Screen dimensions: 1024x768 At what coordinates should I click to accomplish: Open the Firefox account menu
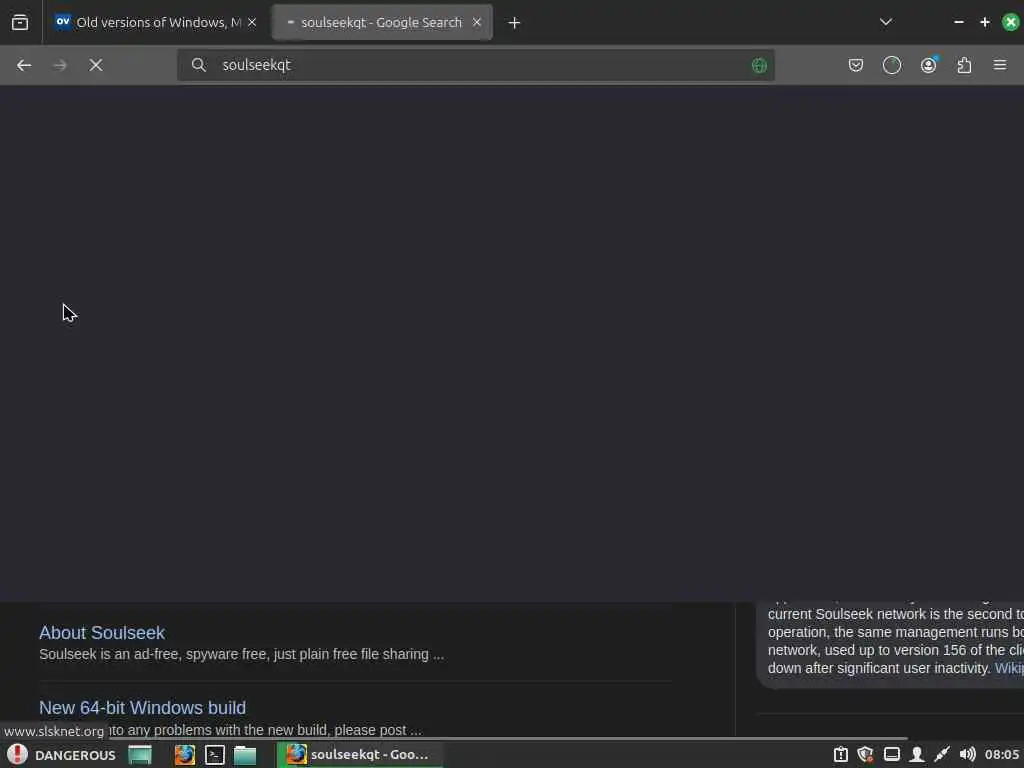click(928, 65)
